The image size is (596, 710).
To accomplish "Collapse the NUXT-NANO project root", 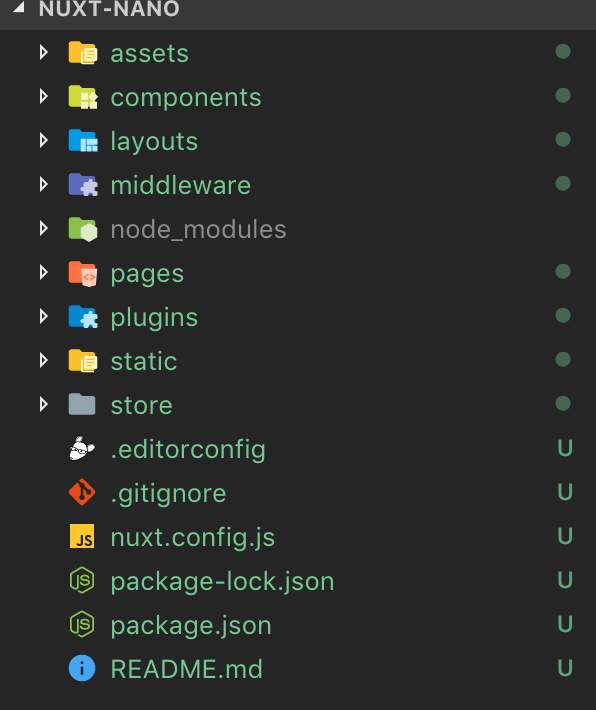I will pos(19,7).
